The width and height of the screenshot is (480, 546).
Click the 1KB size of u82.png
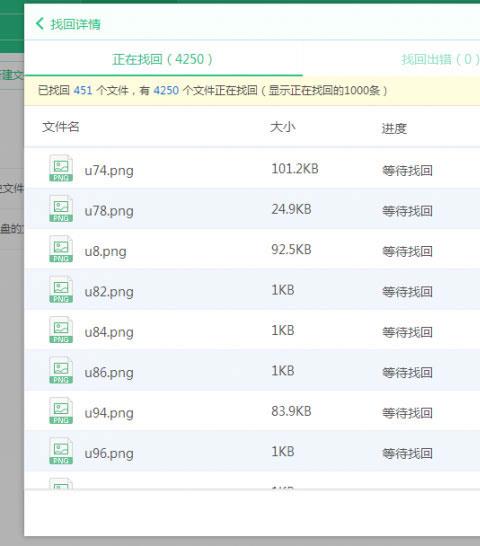point(283,290)
